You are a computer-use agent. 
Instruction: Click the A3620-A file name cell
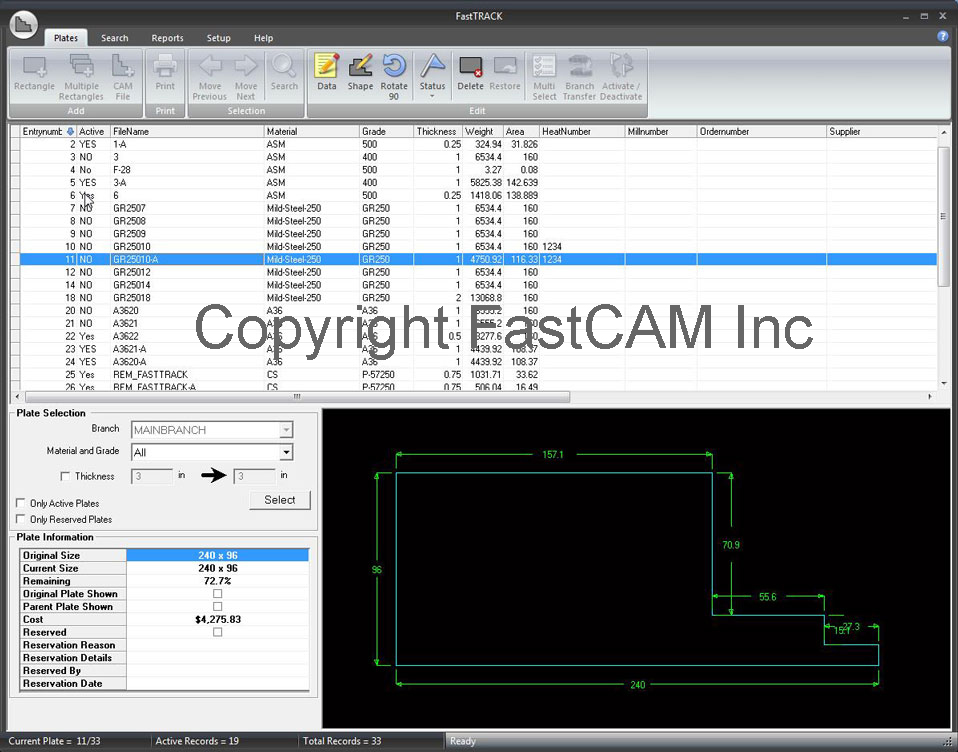[x=187, y=362]
